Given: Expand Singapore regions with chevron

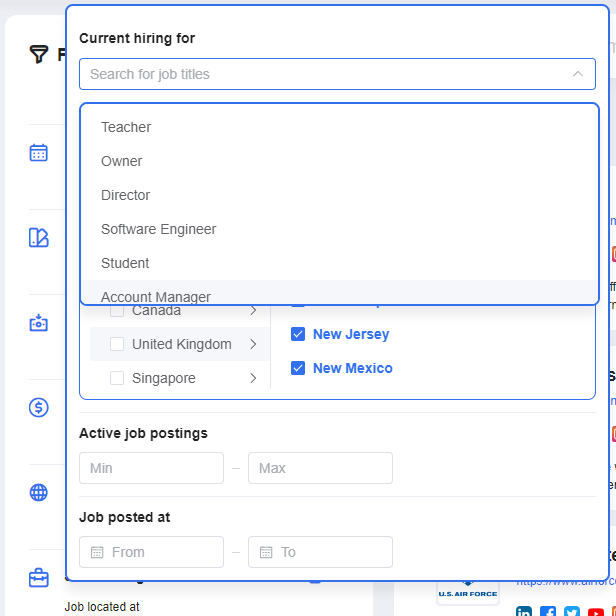Looking at the screenshot, I should click(x=253, y=378).
